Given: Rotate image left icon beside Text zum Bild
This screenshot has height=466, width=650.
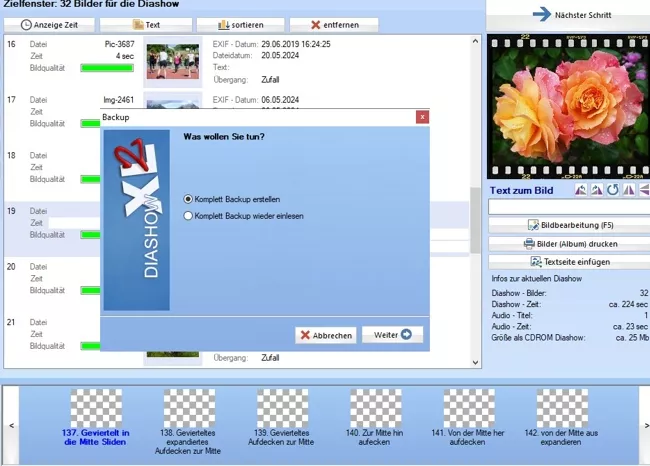Looking at the screenshot, I should pos(581,190).
